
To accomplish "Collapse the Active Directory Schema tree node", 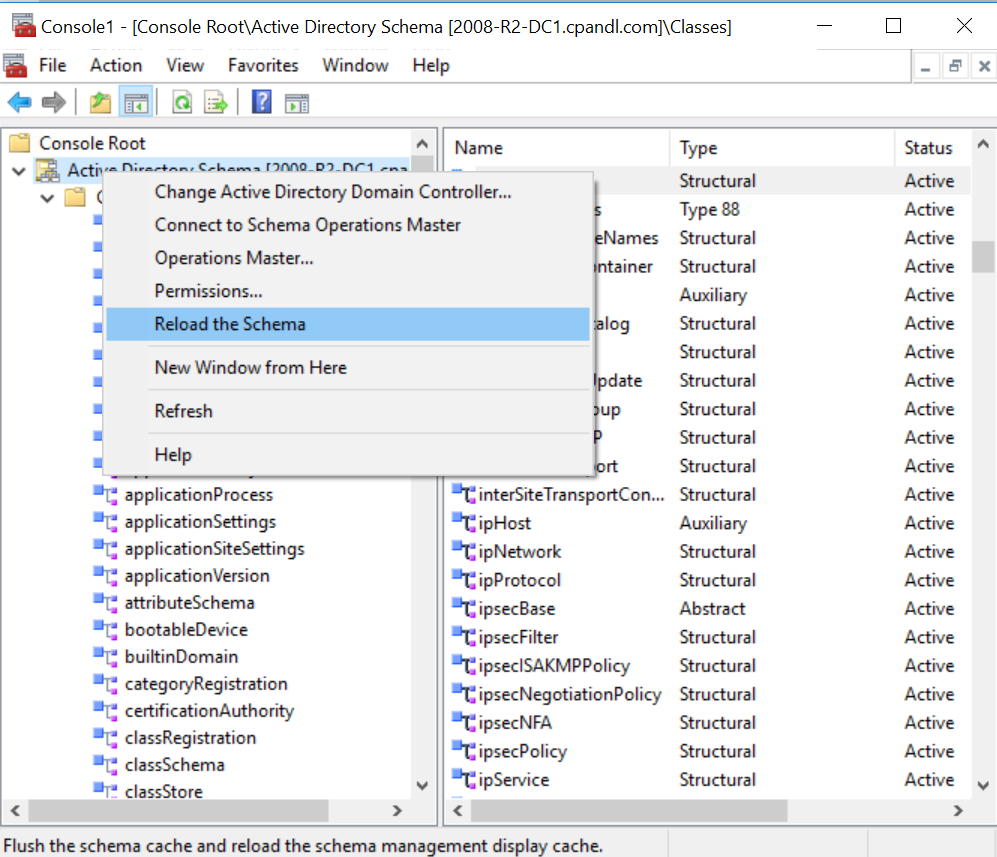I will 19,171.
